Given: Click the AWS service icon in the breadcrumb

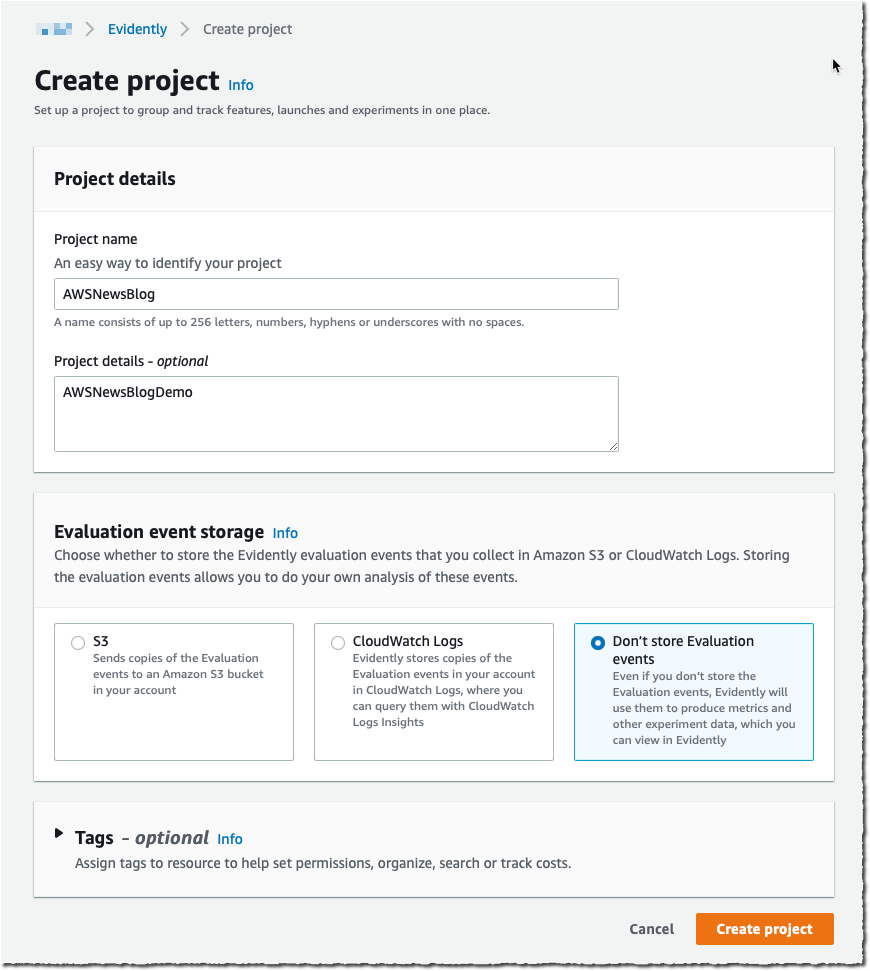Looking at the screenshot, I should pos(54,29).
